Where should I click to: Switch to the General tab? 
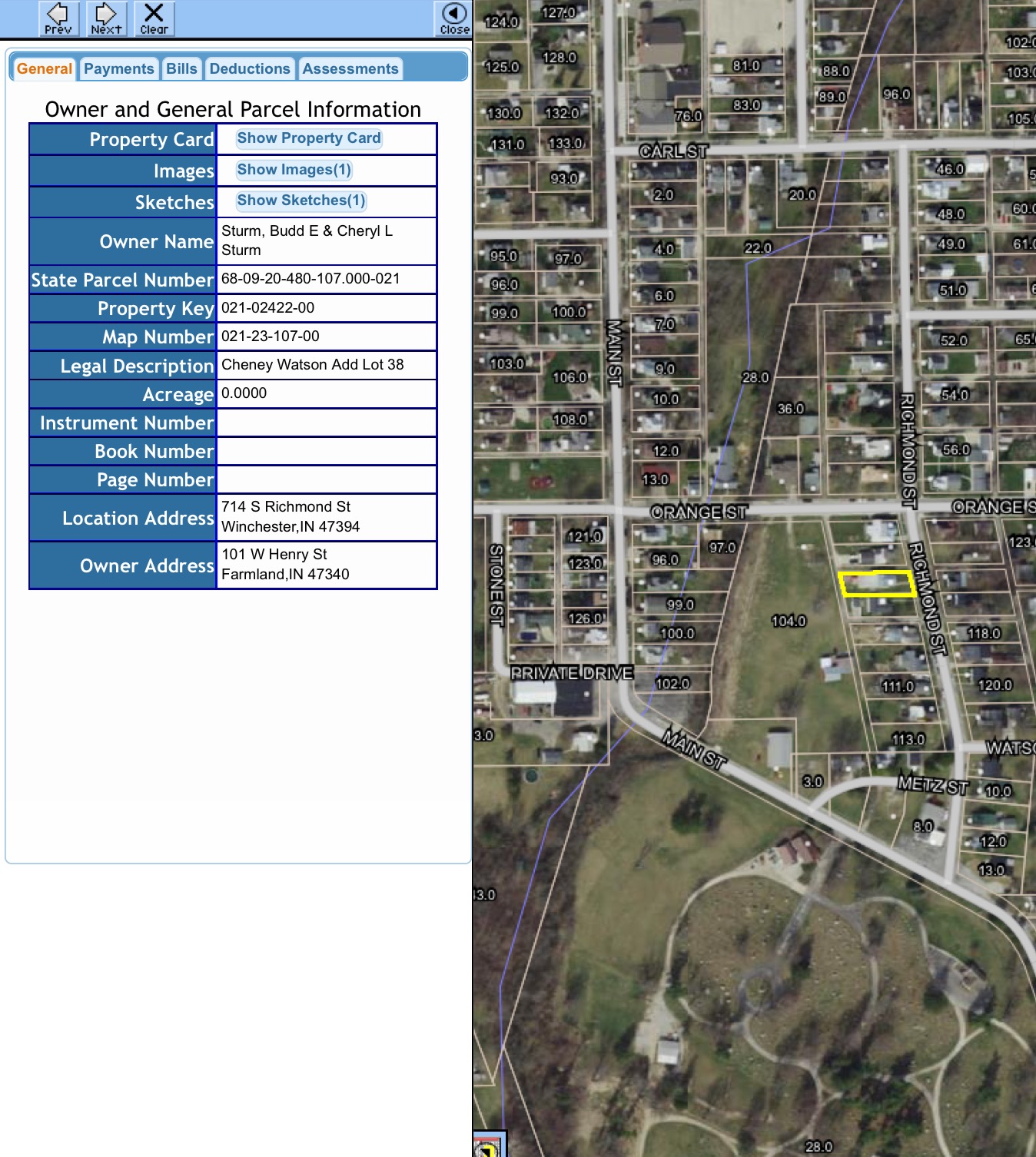[45, 69]
